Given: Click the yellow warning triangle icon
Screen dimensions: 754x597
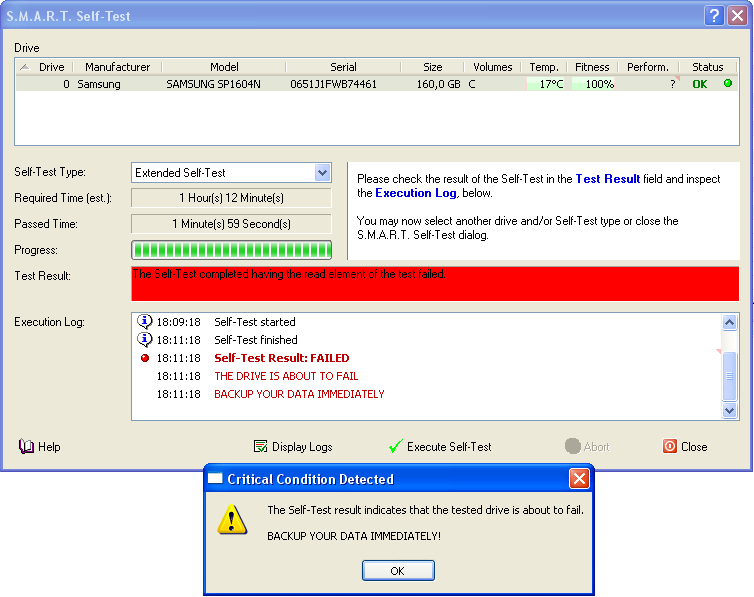Looking at the screenshot, I should tap(232, 518).
